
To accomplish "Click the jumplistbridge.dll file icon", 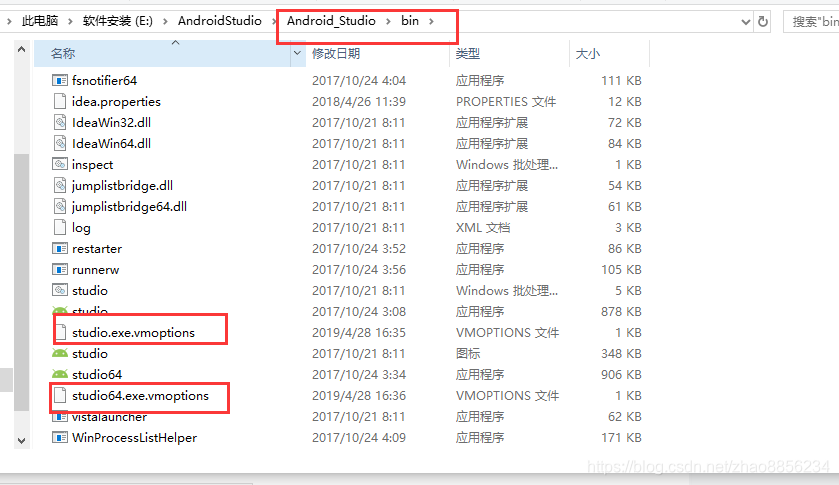I will coord(60,185).
